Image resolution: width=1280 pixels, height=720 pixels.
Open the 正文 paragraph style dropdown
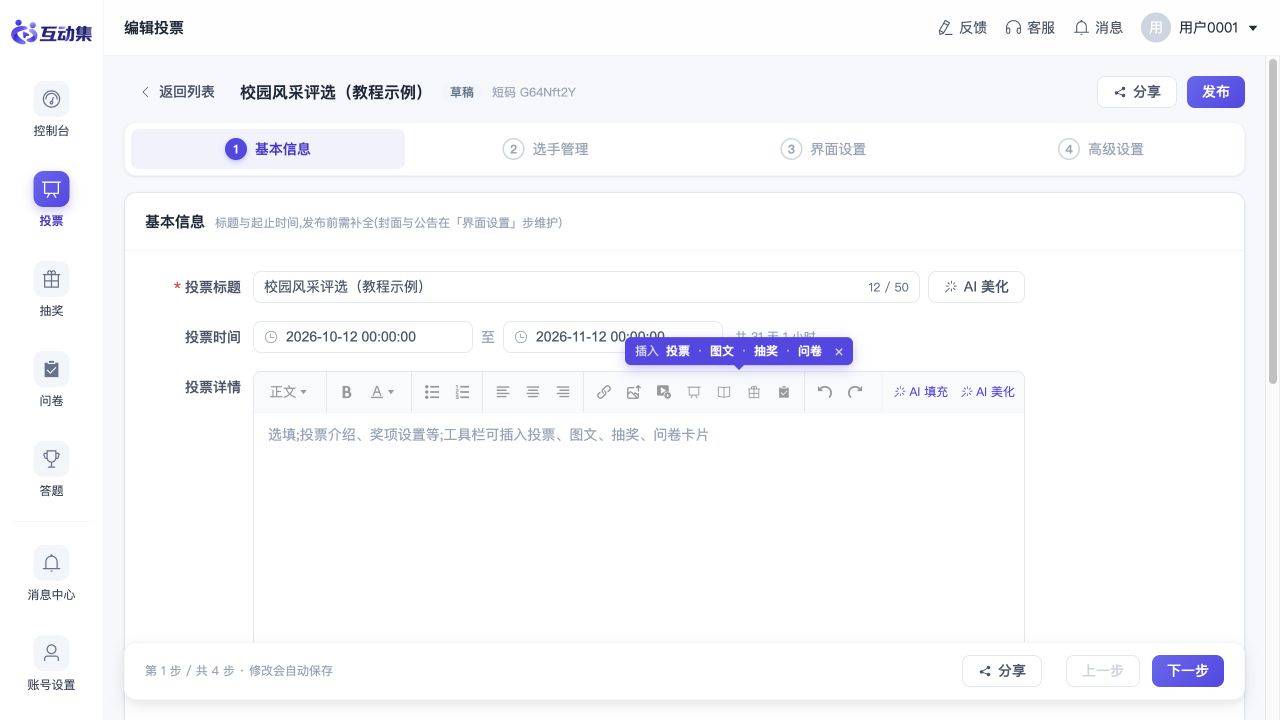pos(289,392)
